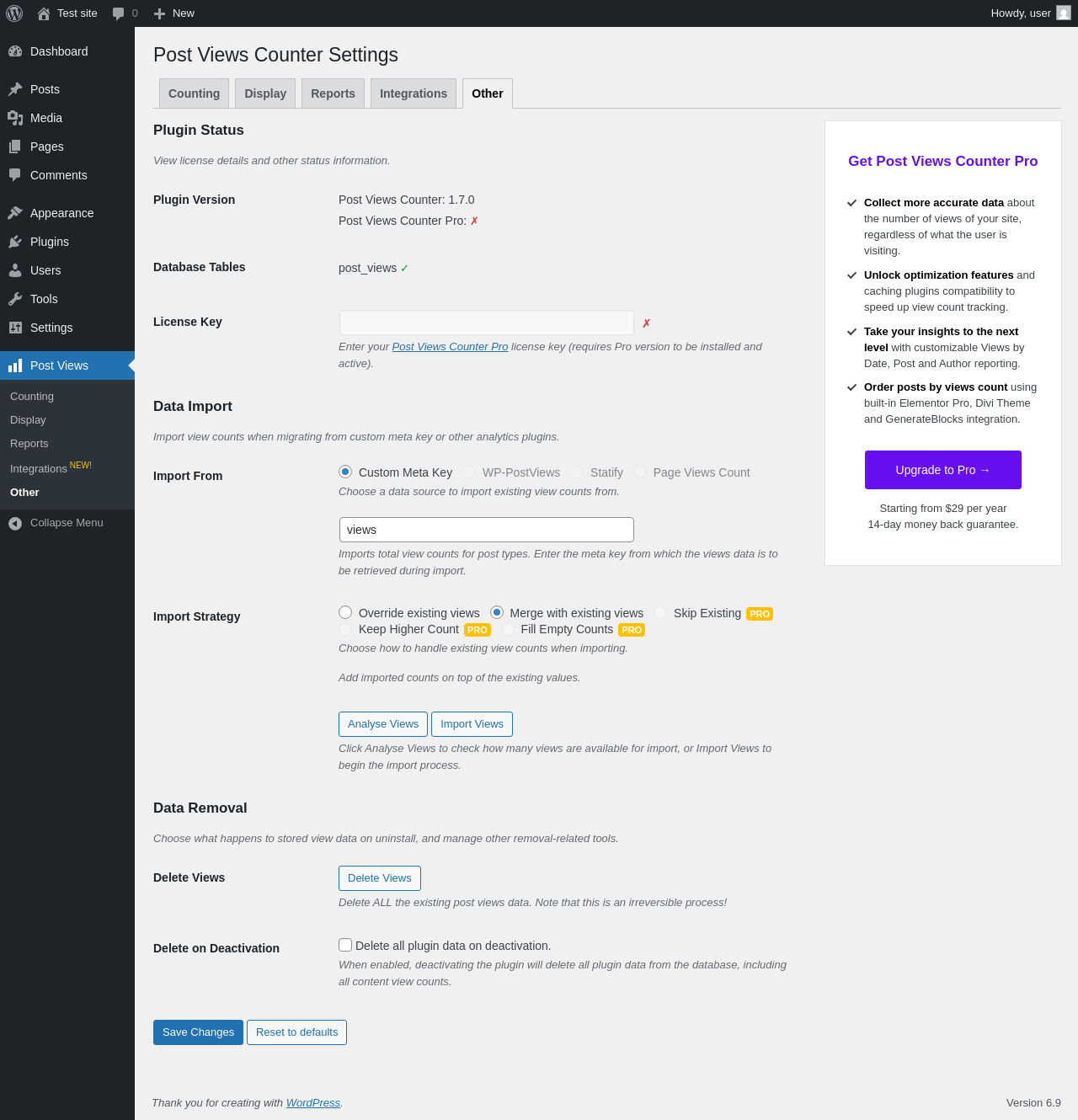Select Statify import source

pyautogui.click(x=577, y=472)
